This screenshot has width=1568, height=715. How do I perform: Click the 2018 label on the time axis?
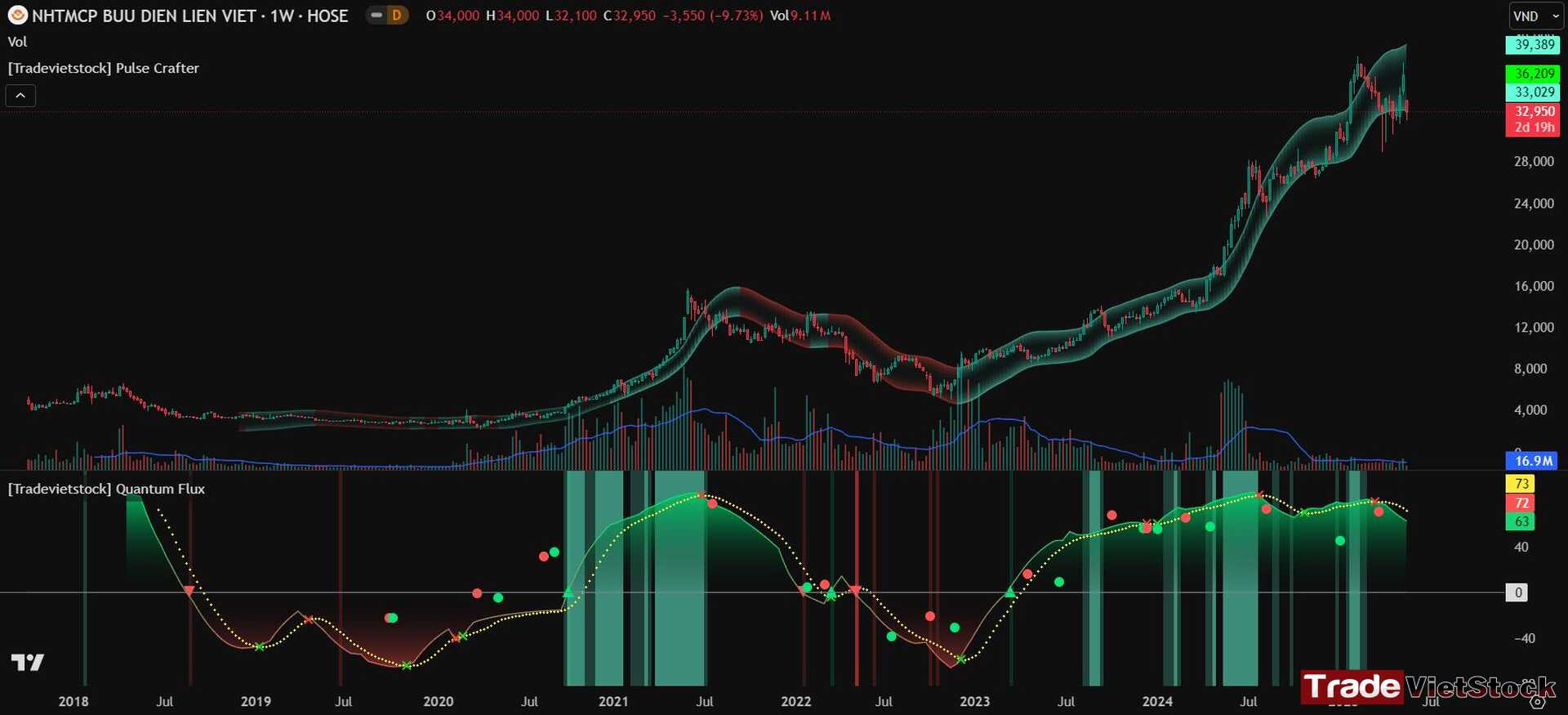click(73, 701)
